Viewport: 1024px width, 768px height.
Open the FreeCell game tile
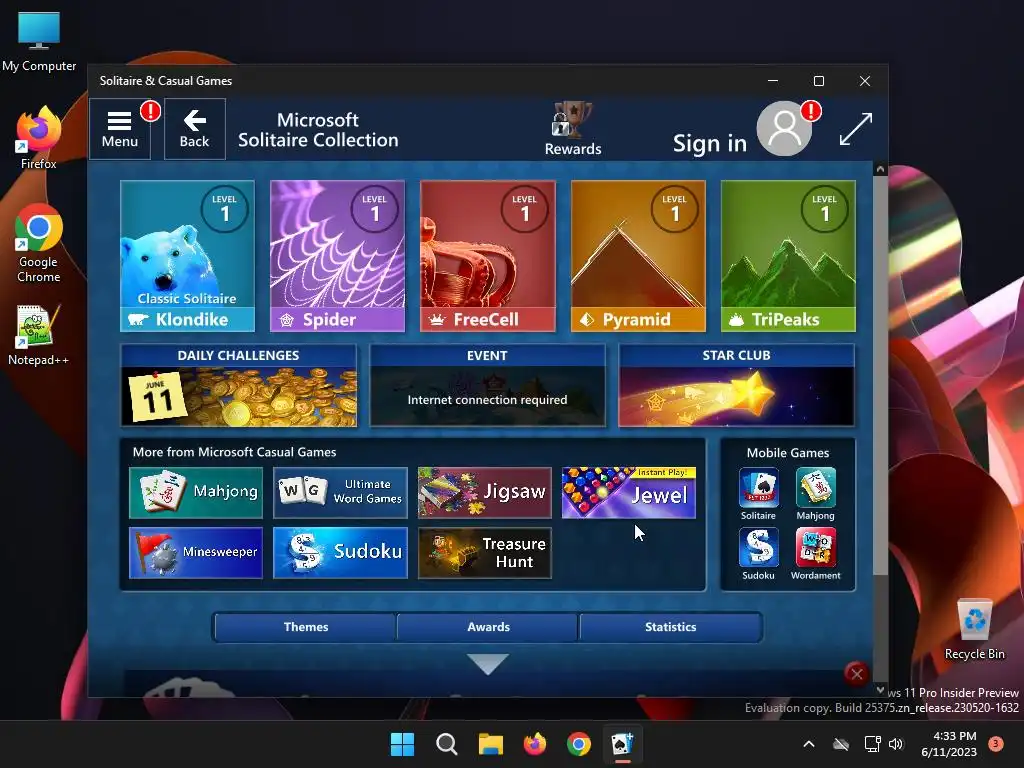488,256
